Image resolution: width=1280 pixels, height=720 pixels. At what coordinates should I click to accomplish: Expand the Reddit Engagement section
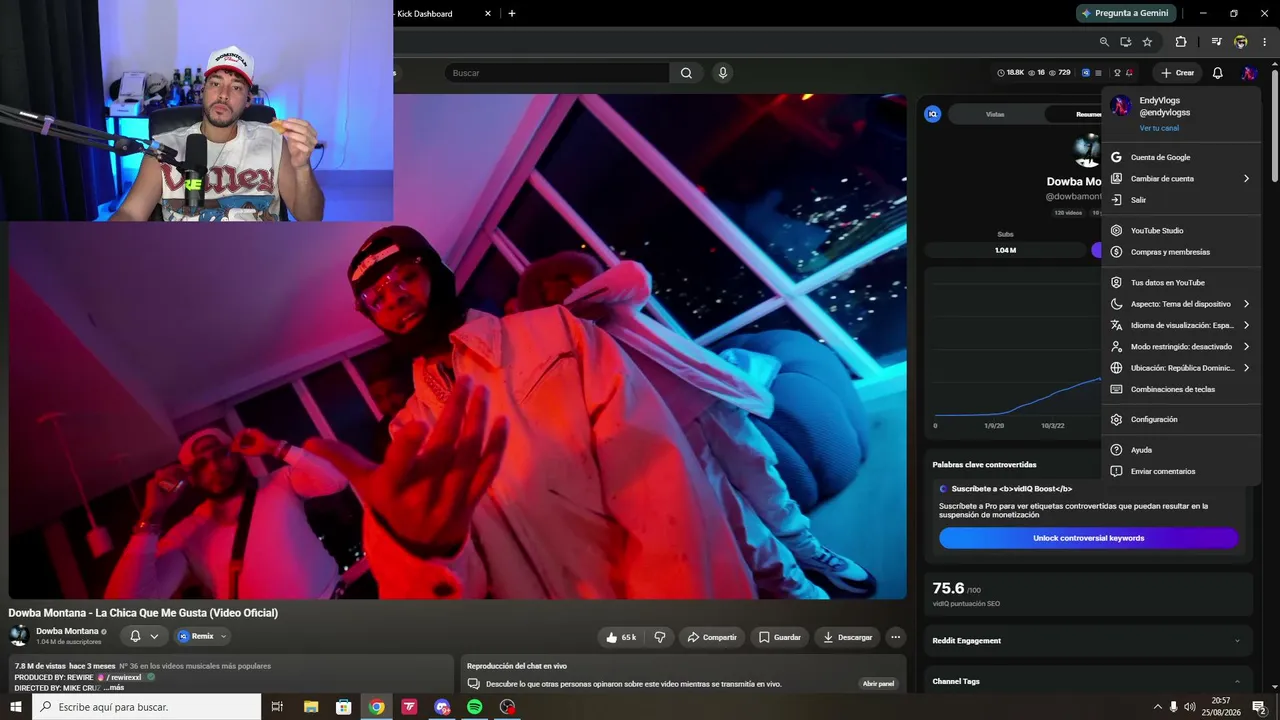click(1237, 641)
